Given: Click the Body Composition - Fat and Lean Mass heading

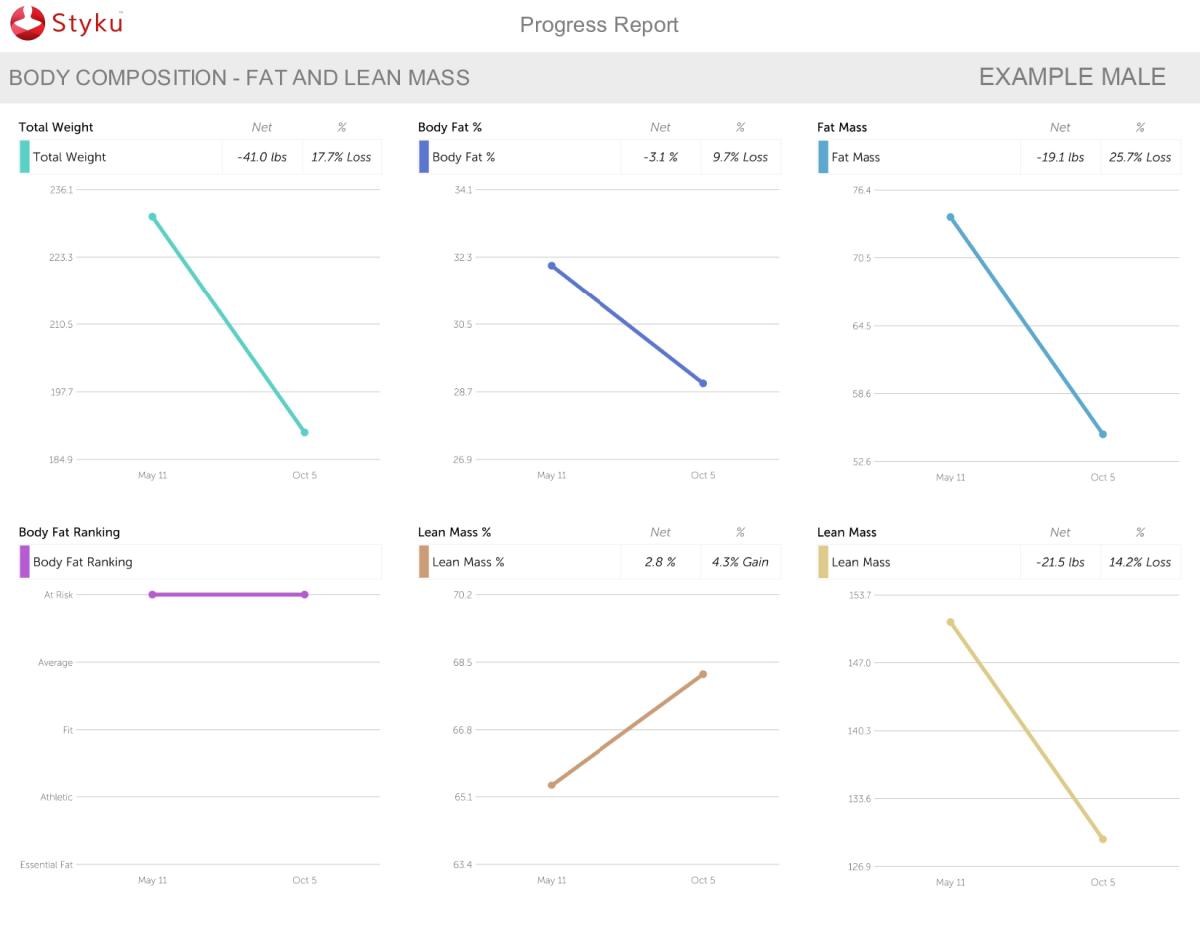Looking at the screenshot, I should 239,78.
